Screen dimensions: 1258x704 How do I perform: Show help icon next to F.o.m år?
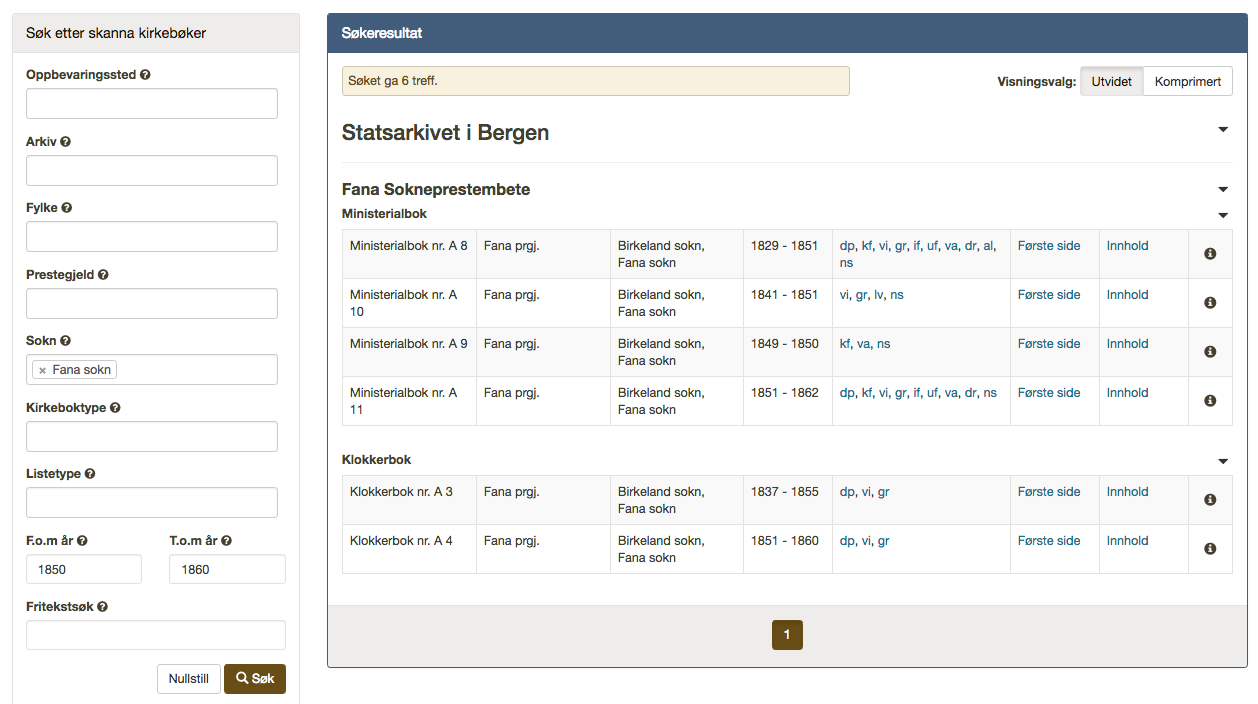(82, 541)
